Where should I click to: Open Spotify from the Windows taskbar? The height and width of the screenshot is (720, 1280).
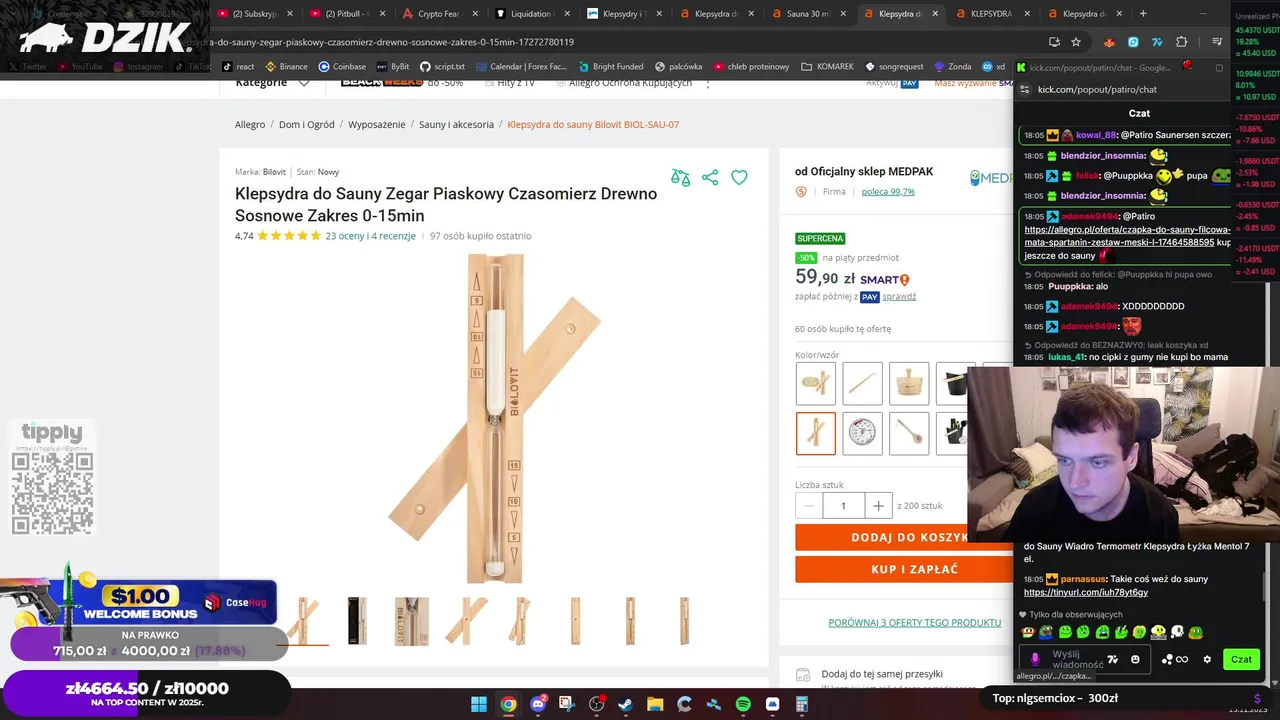point(743,704)
